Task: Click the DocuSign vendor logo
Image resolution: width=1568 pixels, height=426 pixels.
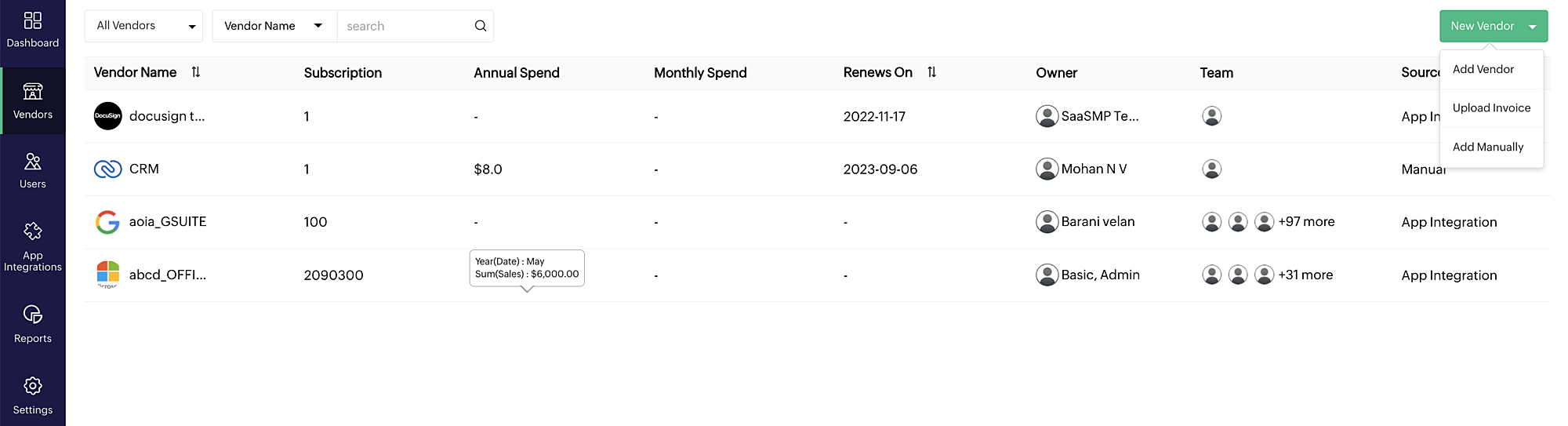Action: pos(108,116)
